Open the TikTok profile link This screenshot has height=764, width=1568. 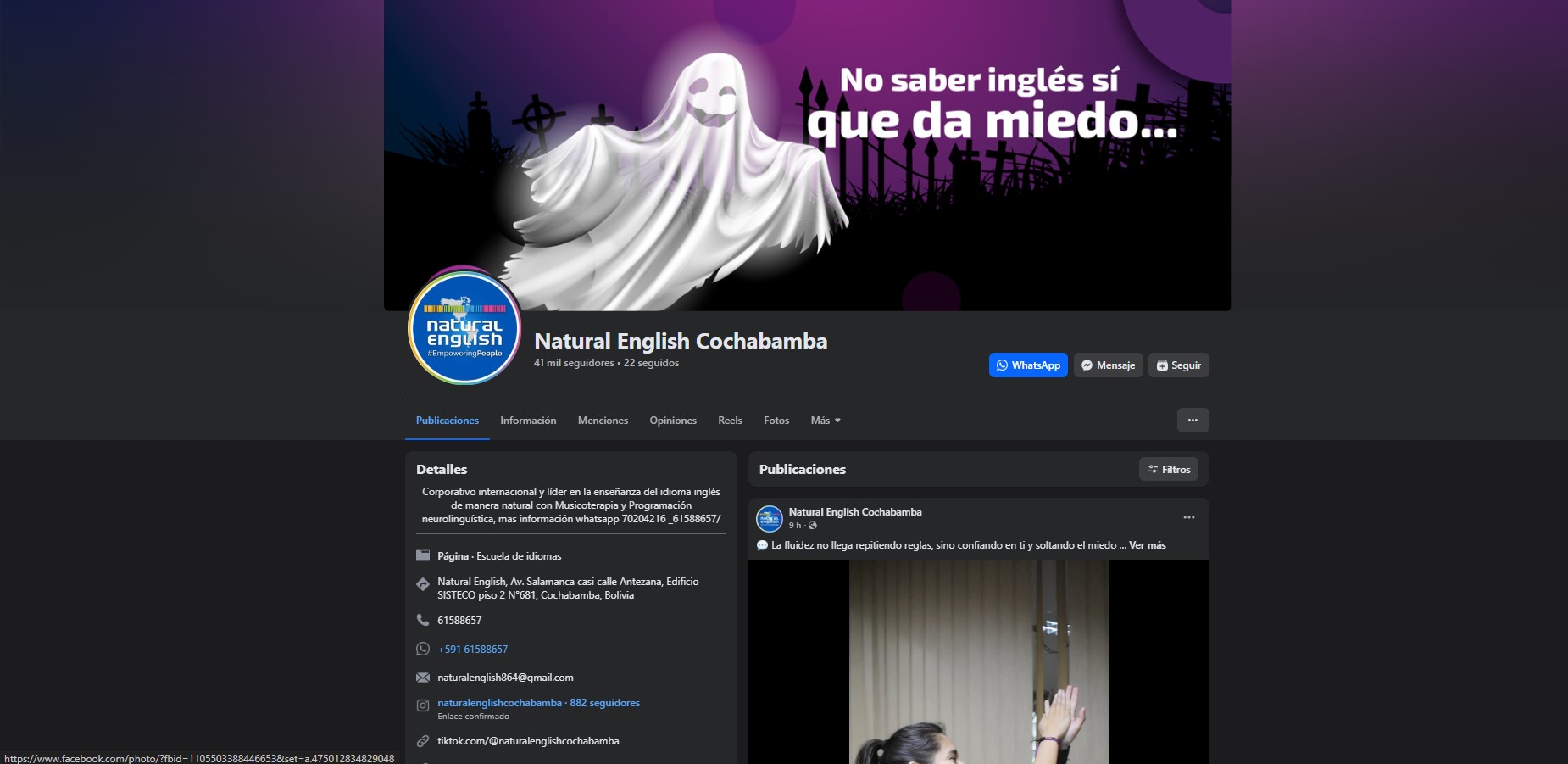[528, 741]
